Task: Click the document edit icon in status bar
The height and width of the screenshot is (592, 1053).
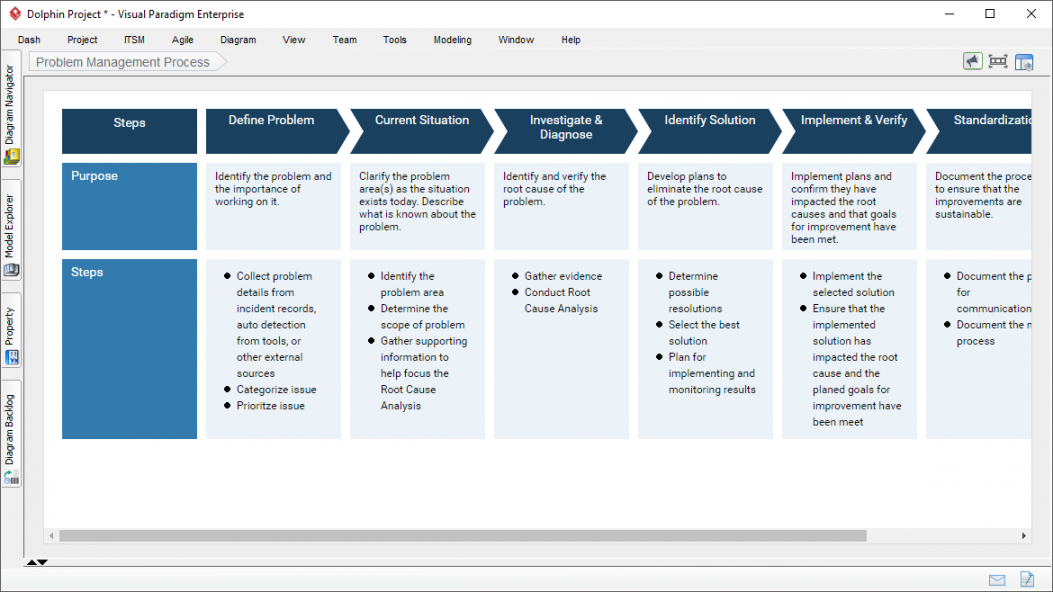Action: (1027, 580)
